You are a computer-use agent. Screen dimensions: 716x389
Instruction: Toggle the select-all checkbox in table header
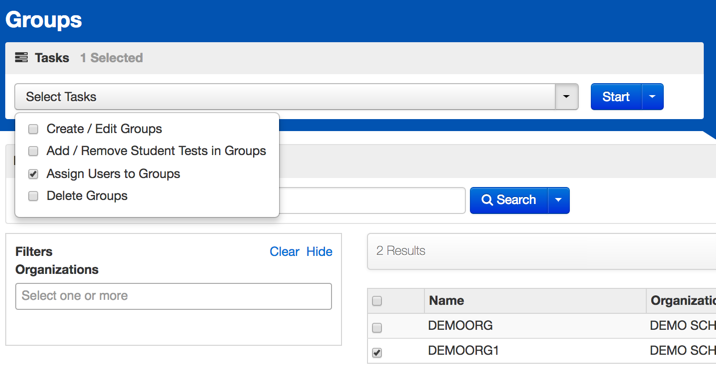coord(377,301)
